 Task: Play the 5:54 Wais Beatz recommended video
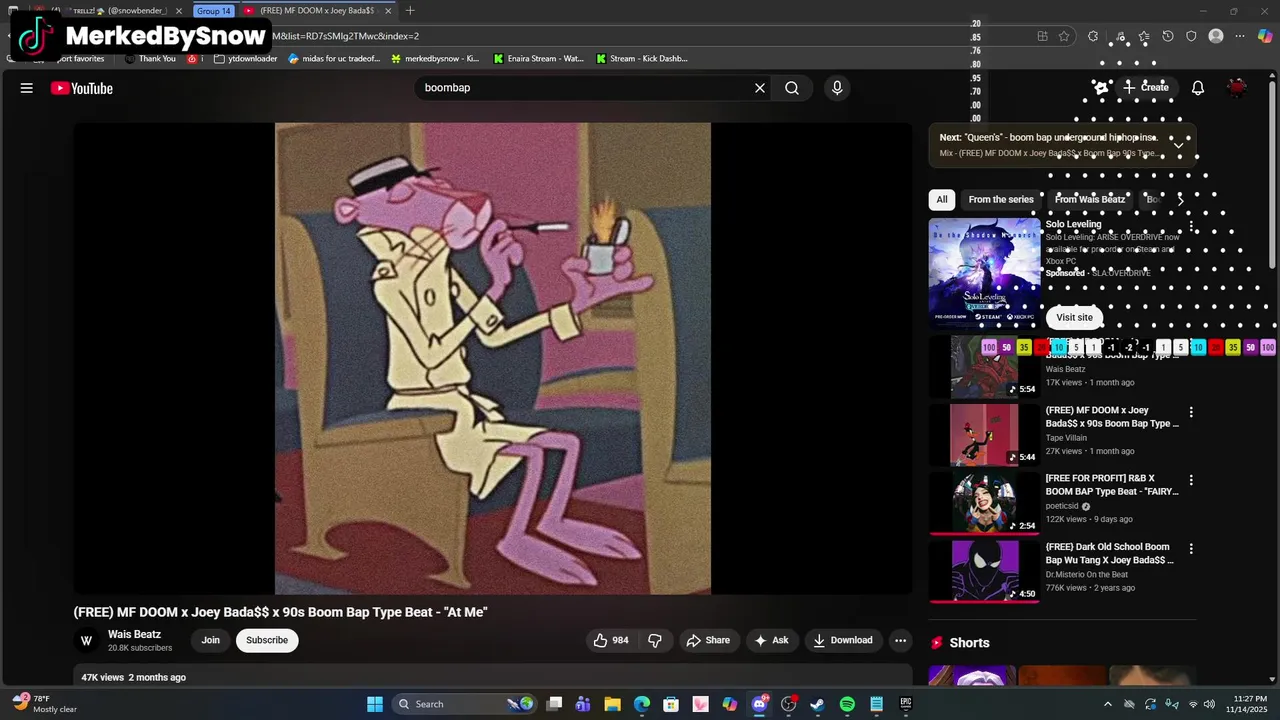click(984, 366)
